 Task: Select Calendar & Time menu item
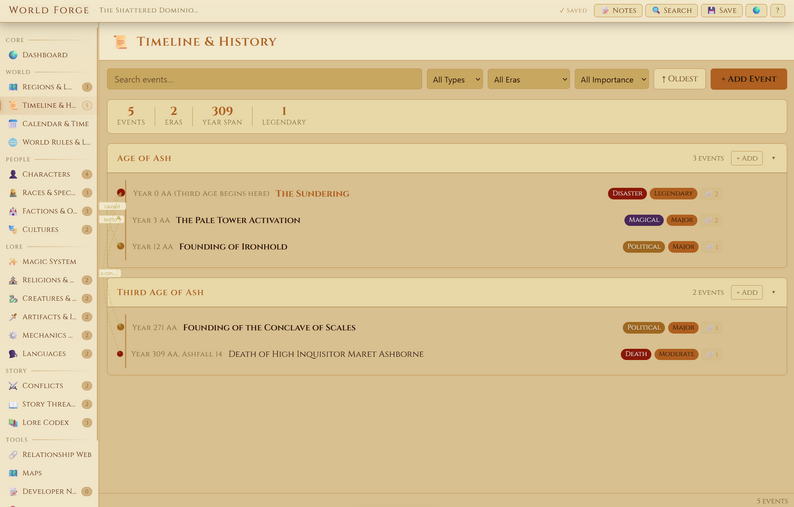pyautogui.click(x=49, y=124)
